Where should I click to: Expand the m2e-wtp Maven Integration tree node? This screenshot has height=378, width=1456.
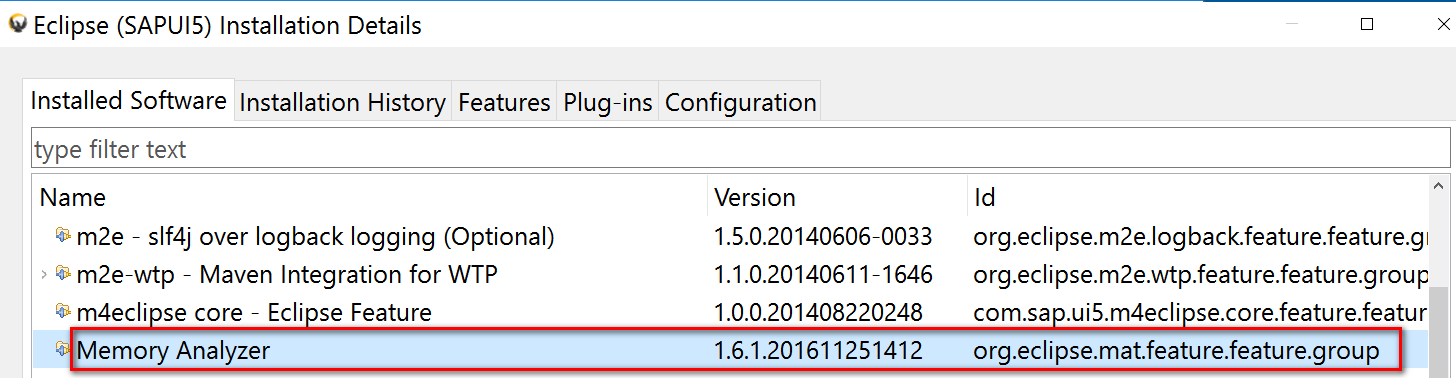[43, 274]
